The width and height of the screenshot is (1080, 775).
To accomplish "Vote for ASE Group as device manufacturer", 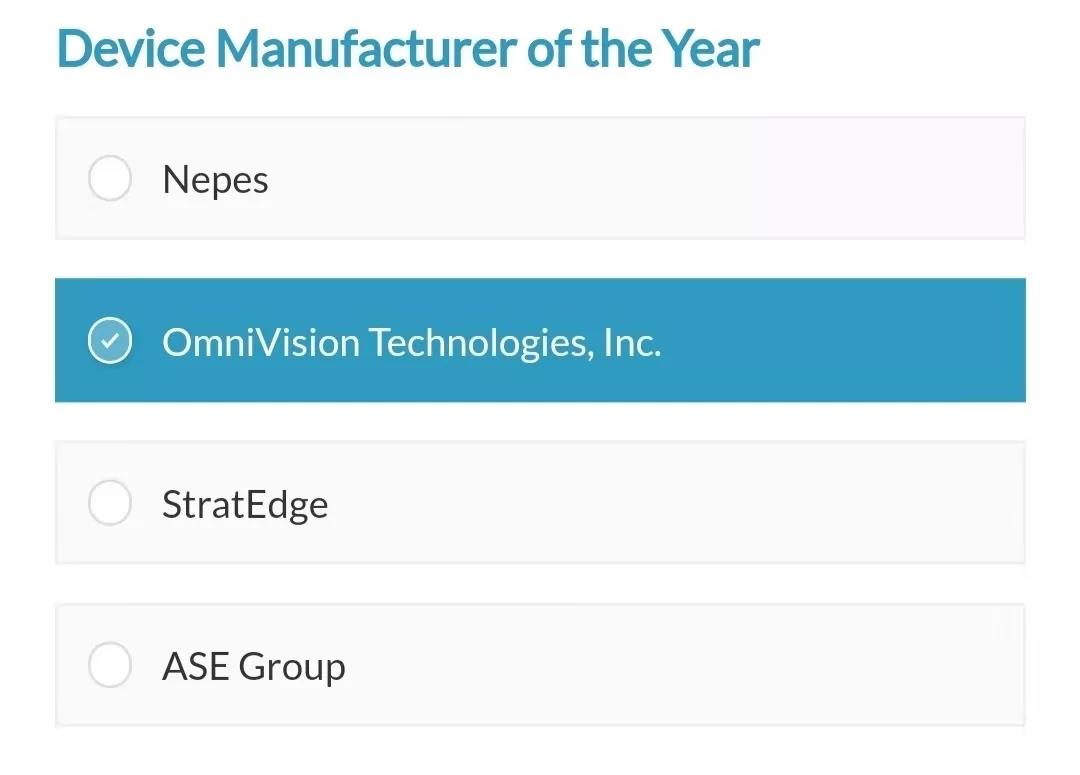I will pyautogui.click(x=110, y=666).
